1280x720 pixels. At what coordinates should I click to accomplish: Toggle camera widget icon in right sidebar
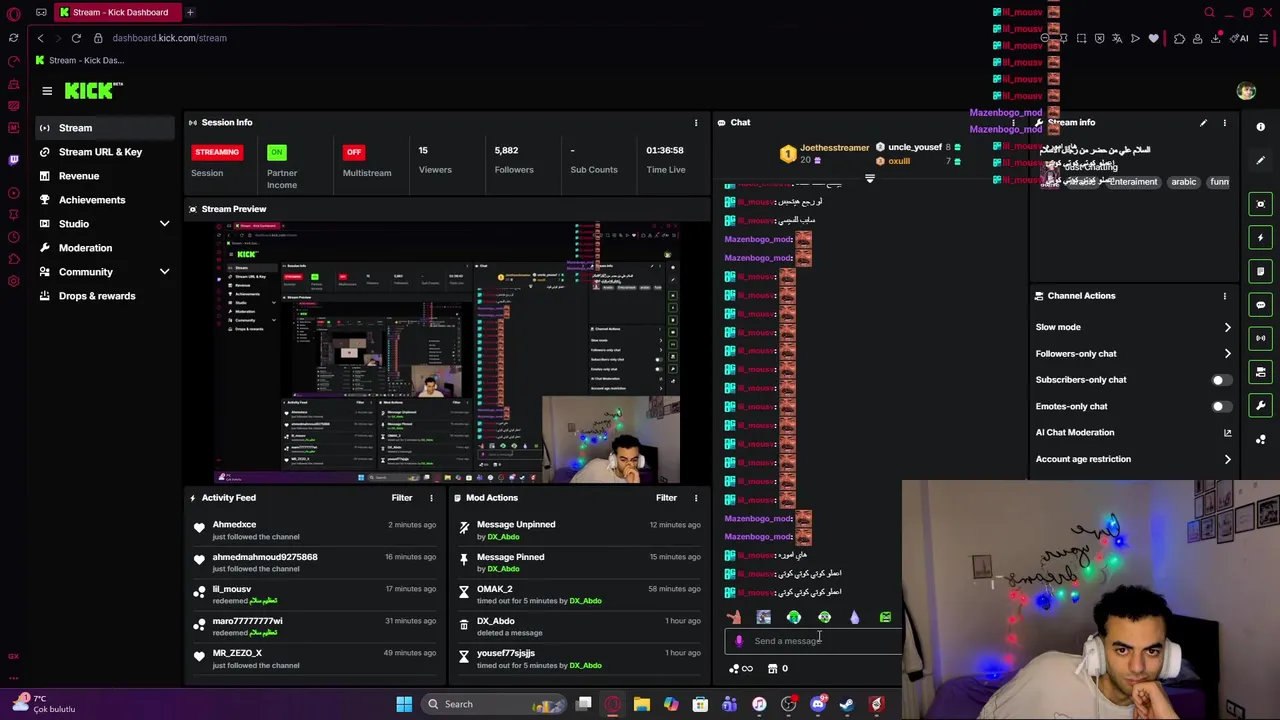coord(1261,372)
